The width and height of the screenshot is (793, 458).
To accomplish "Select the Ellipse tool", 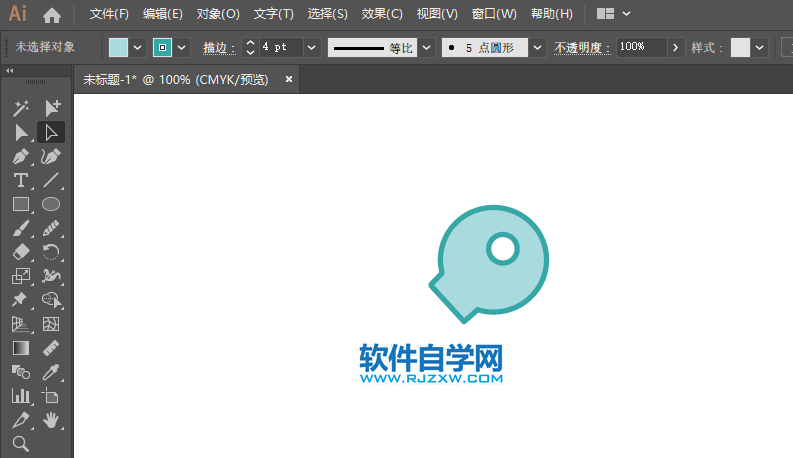I will point(51,204).
